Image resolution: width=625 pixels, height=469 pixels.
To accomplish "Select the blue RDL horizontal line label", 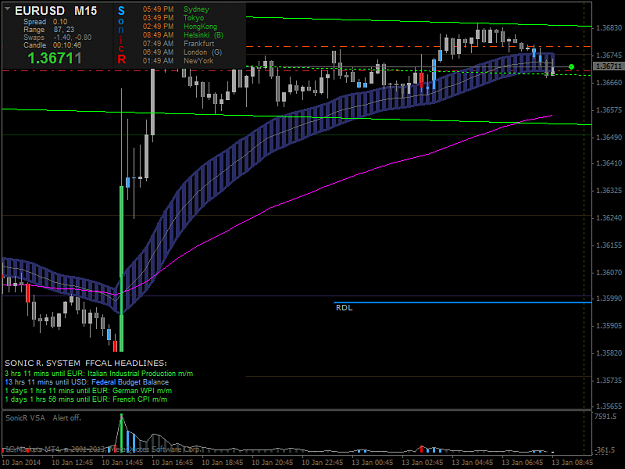I will [x=344, y=308].
